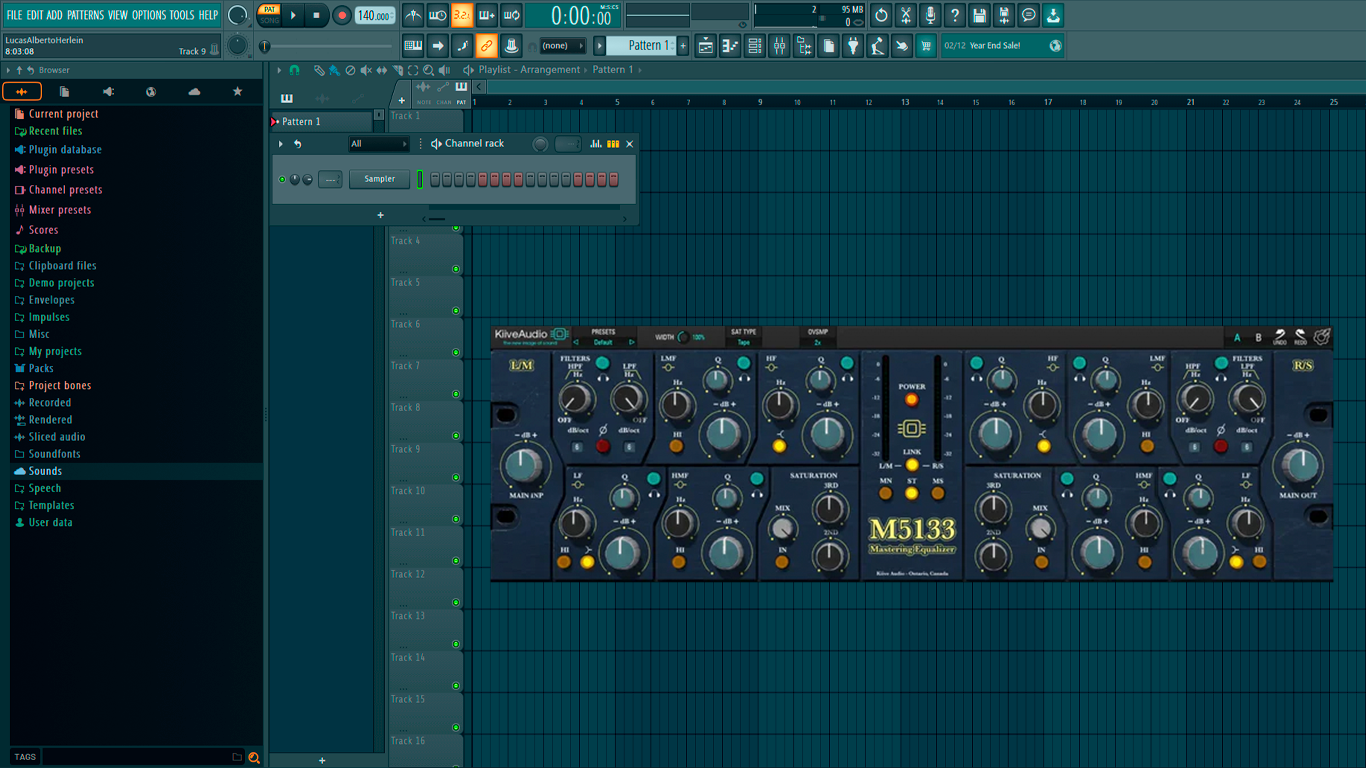Select the files browser tab icon

coord(65,91)
